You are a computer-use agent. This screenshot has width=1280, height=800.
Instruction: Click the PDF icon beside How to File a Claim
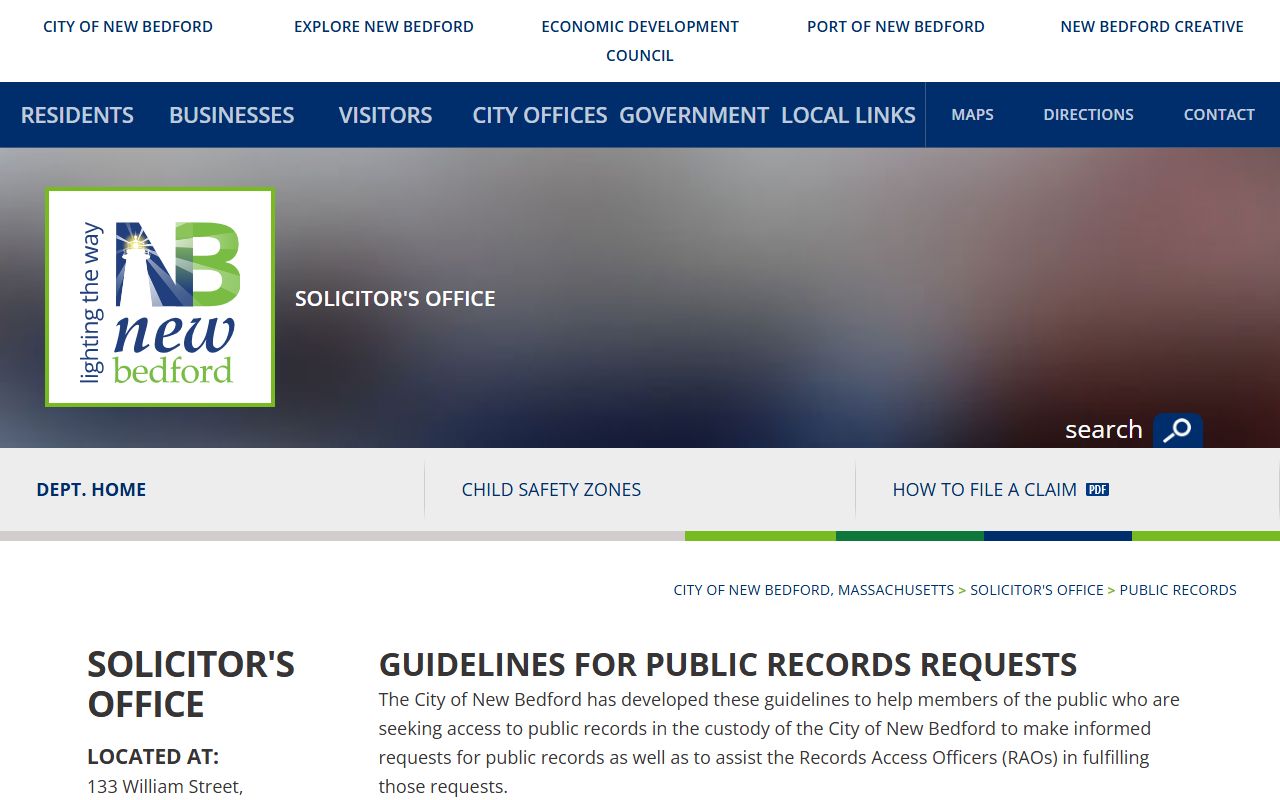1097,489
